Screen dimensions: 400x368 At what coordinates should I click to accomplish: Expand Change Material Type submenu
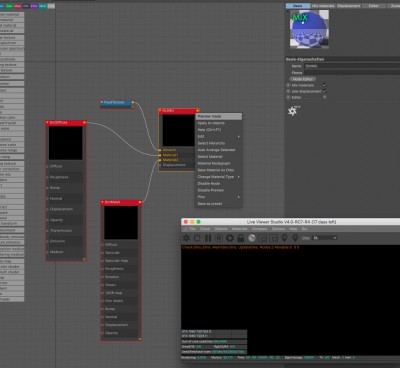pos(218,177)
